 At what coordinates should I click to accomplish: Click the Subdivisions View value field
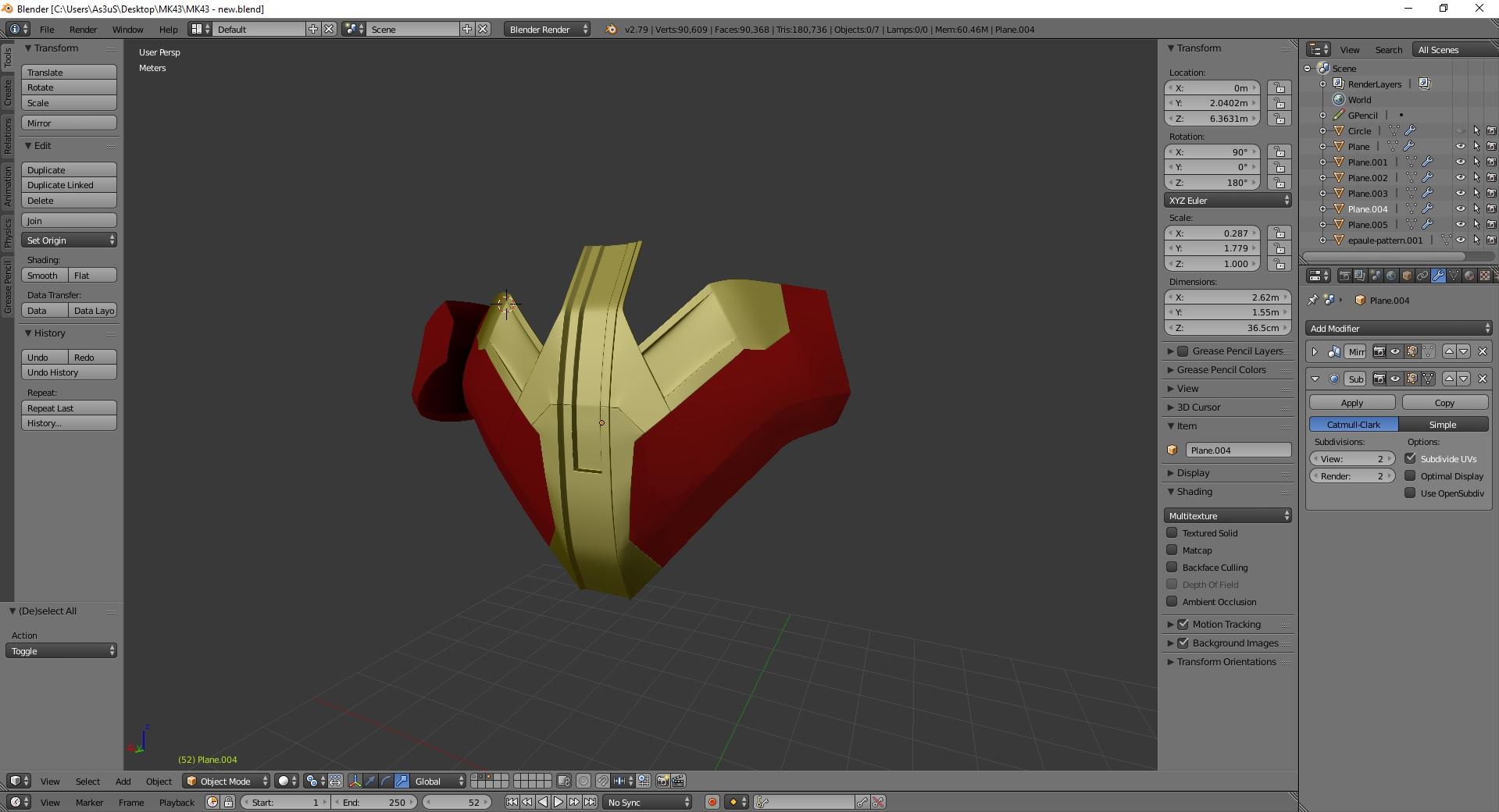click(1352, 458)
